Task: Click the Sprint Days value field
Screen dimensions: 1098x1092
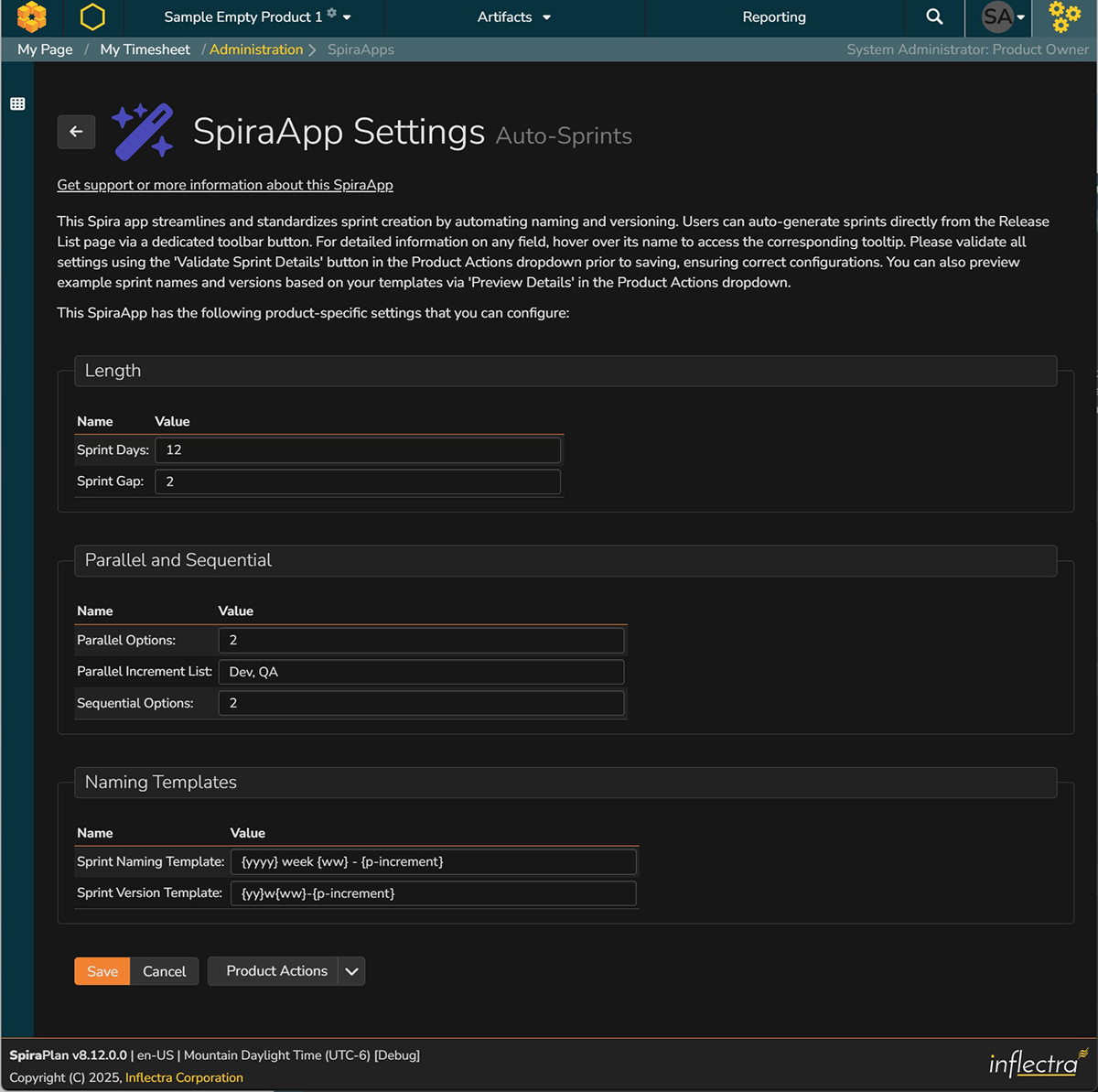Action: [x=357, y=449]
